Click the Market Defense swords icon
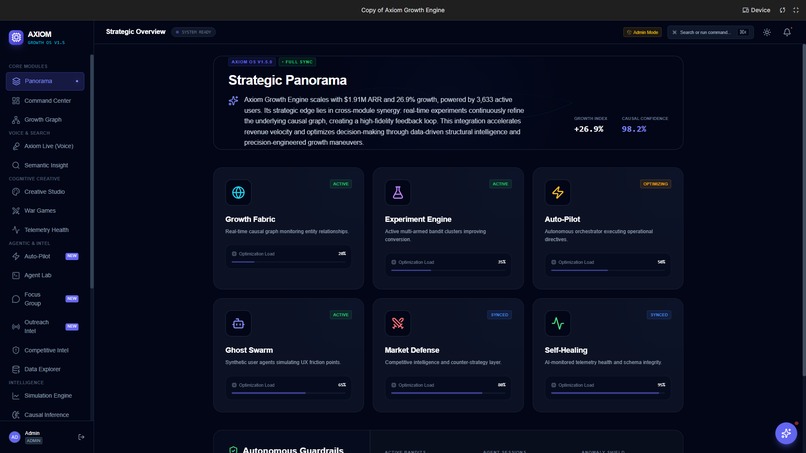The image size is (806, 453). pyautogui.click(x=398, y=323)
